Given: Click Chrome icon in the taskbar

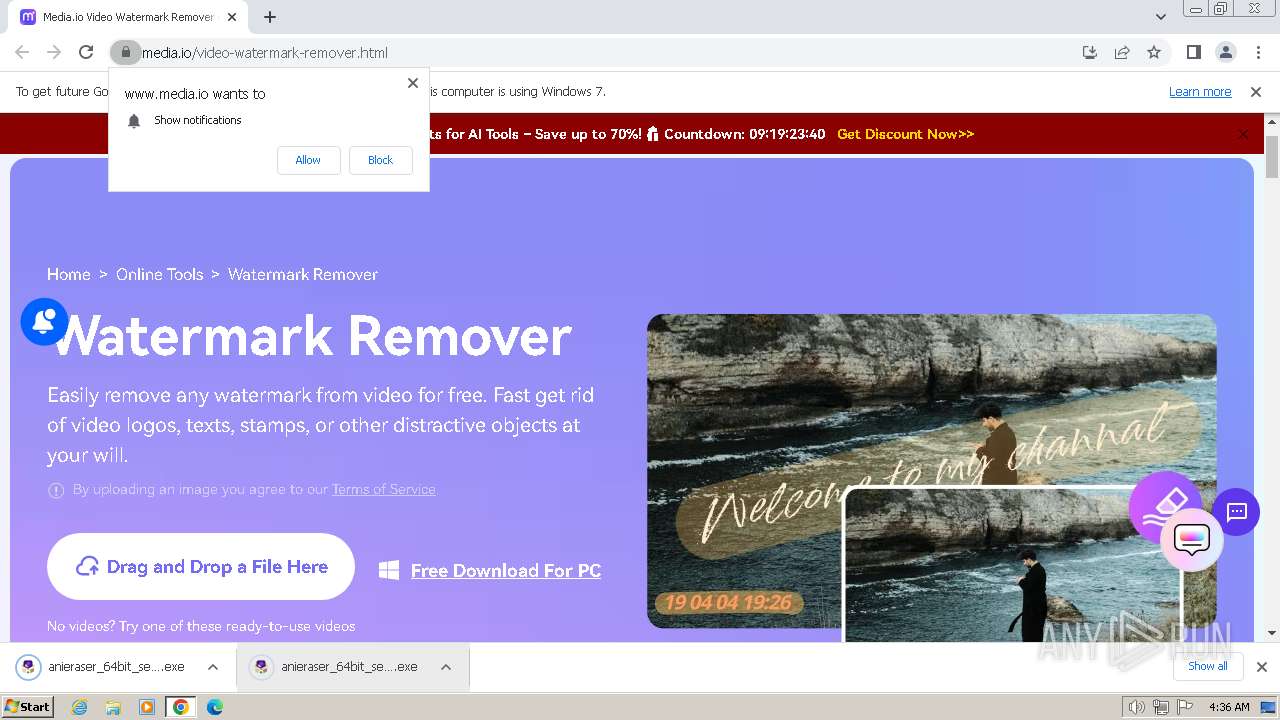Looking at the screenshot, I should point(180,707).
